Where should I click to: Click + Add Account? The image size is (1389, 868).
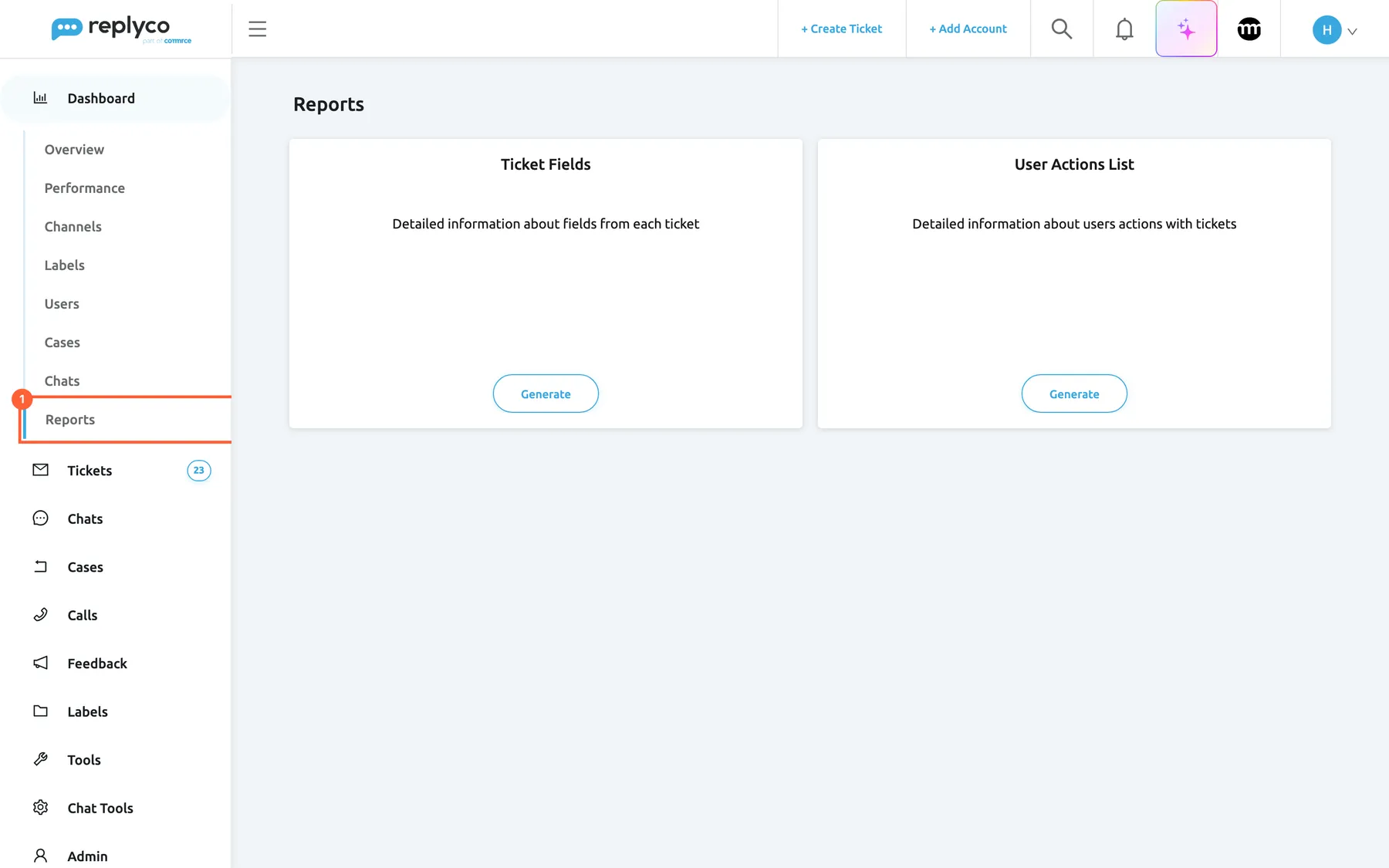point(968,29)
